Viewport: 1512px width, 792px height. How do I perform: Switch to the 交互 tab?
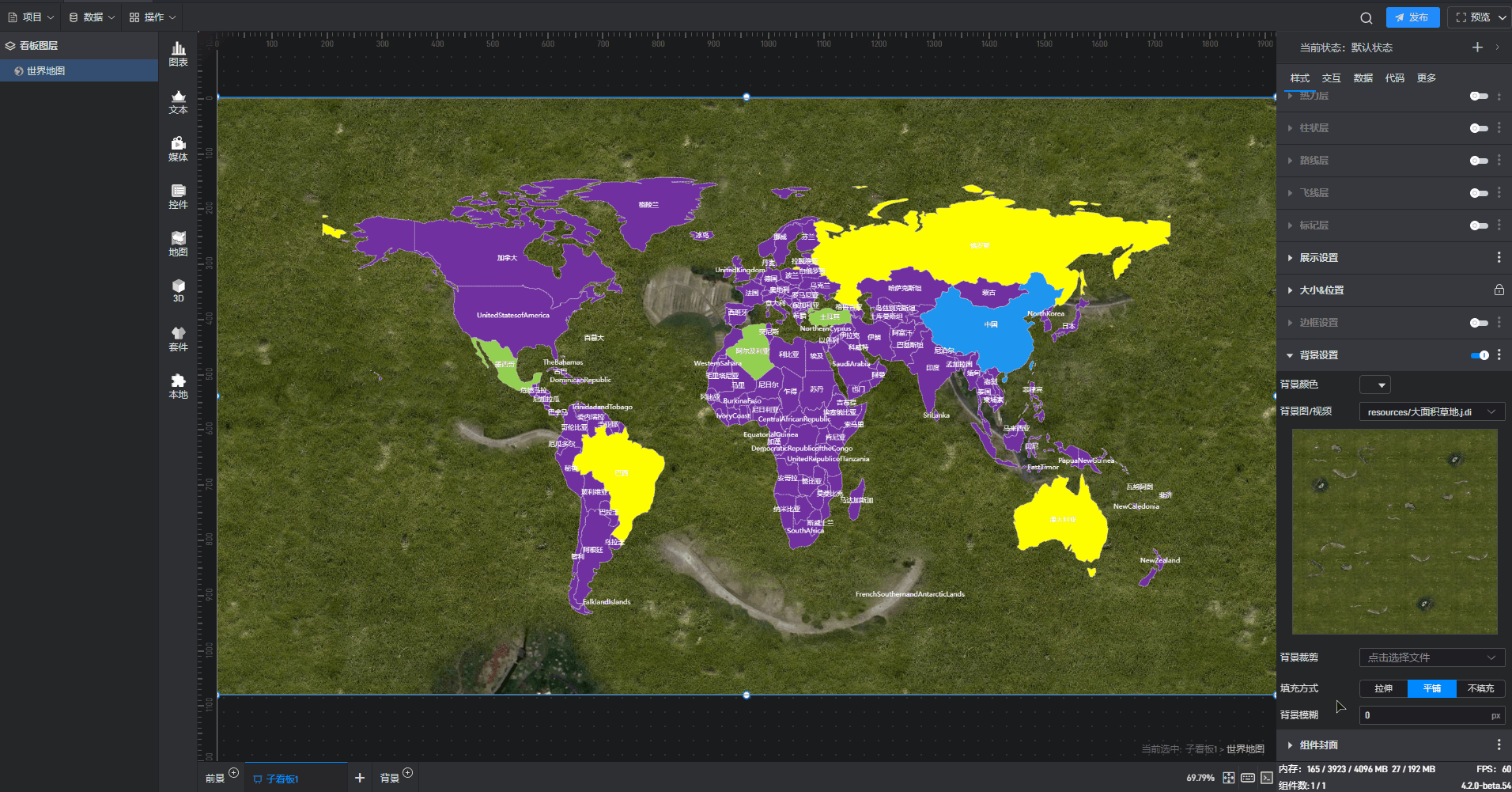1331,78
